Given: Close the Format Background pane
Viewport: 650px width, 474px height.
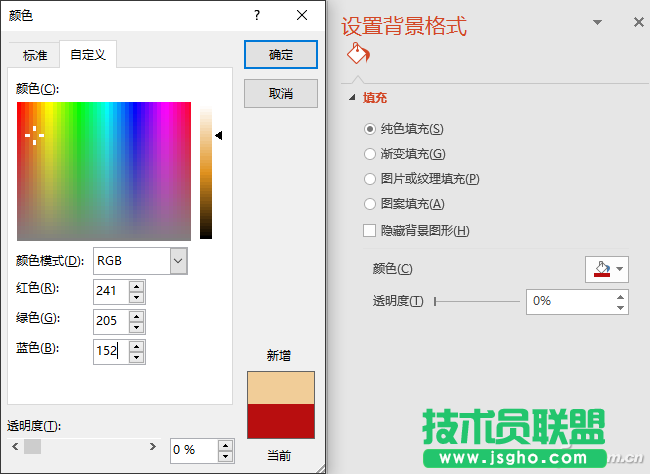Looking at the screenshot, I should point(638,22).
